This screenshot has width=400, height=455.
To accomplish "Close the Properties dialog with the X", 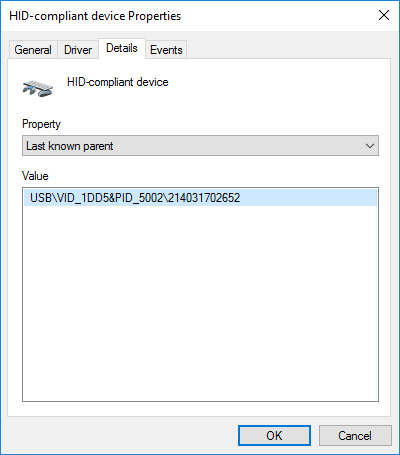I will tap(384, 15).
